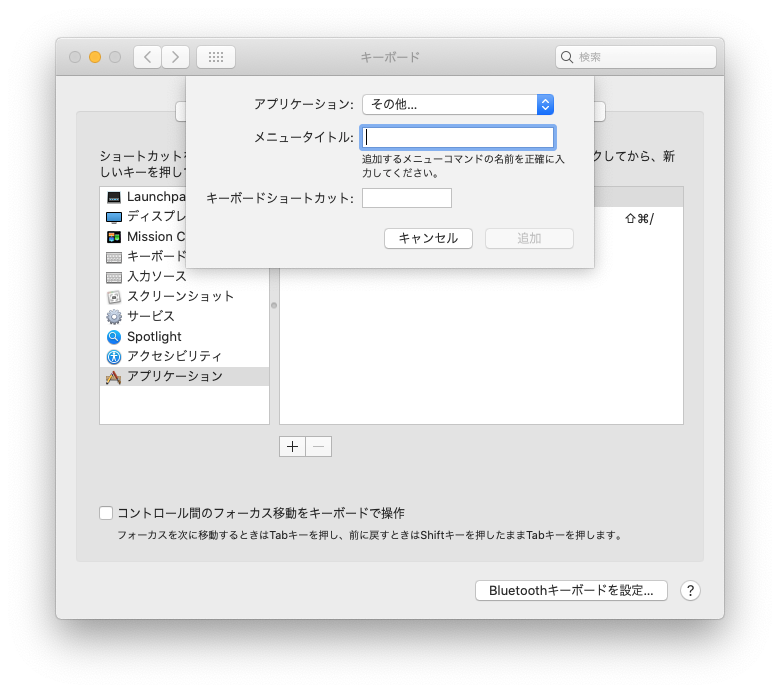780x693 pixels.
Task: Click the サービス gear icon
Action: 114,316
